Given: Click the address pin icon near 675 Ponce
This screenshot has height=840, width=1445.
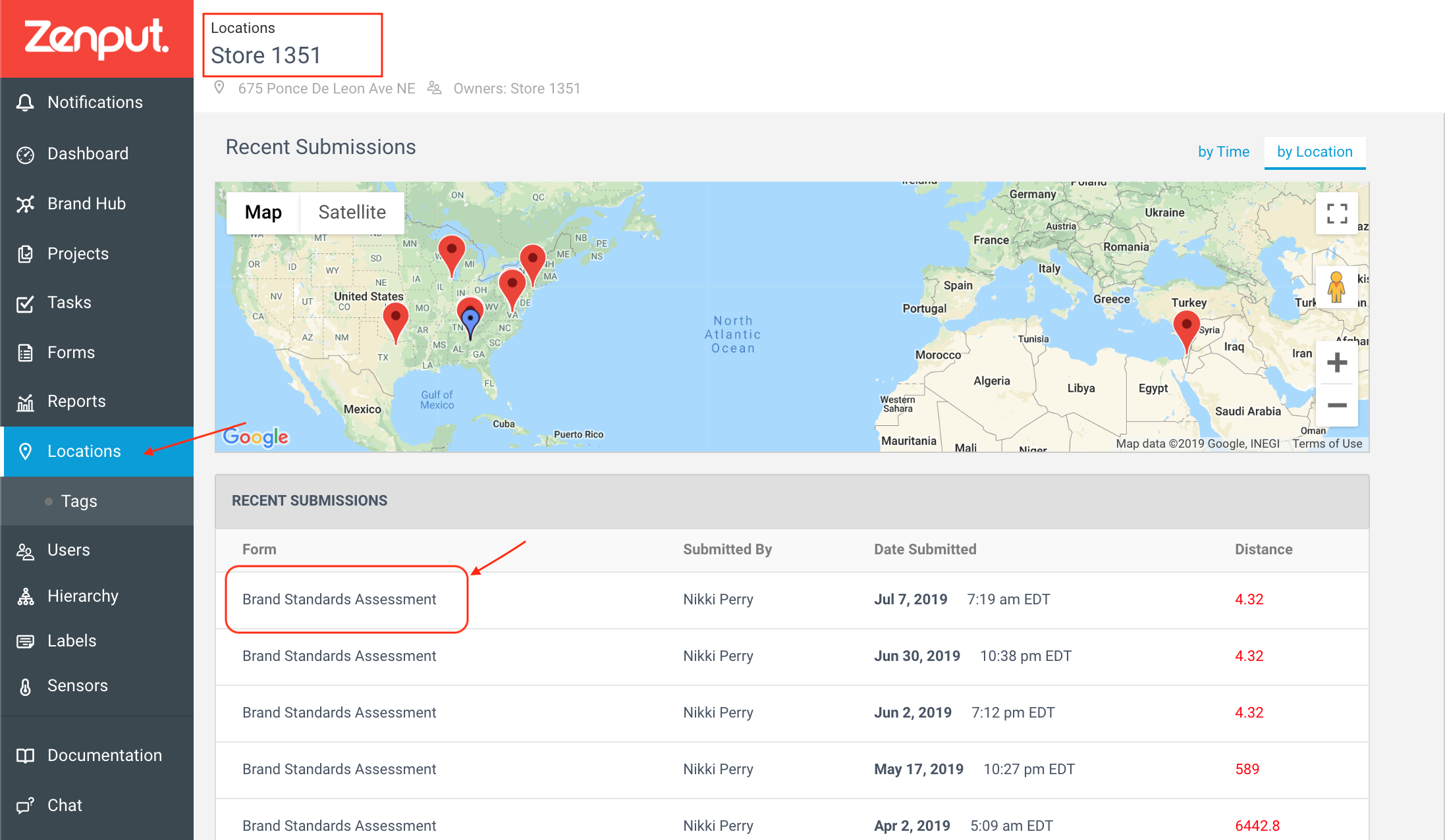Looking at the screenshot, I should point(219,88).
